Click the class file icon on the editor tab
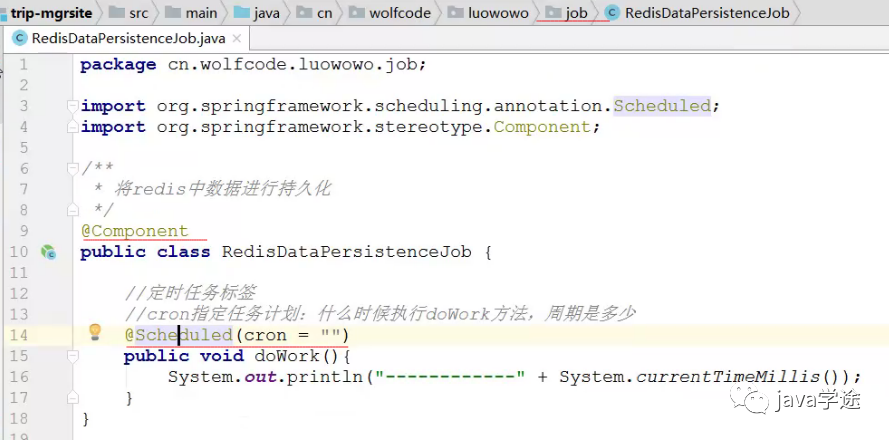Viewport: 889px width, 440px height. (x=20, y=39)
